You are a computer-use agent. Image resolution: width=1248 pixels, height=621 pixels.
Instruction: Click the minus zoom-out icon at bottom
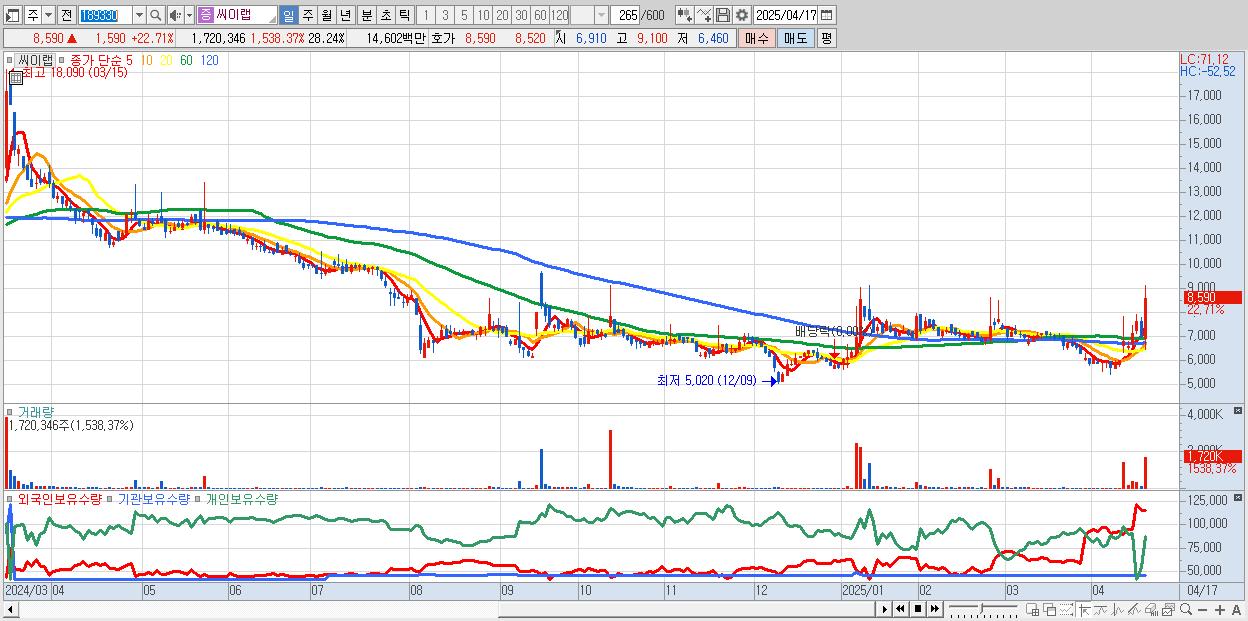click(1202, 609)
